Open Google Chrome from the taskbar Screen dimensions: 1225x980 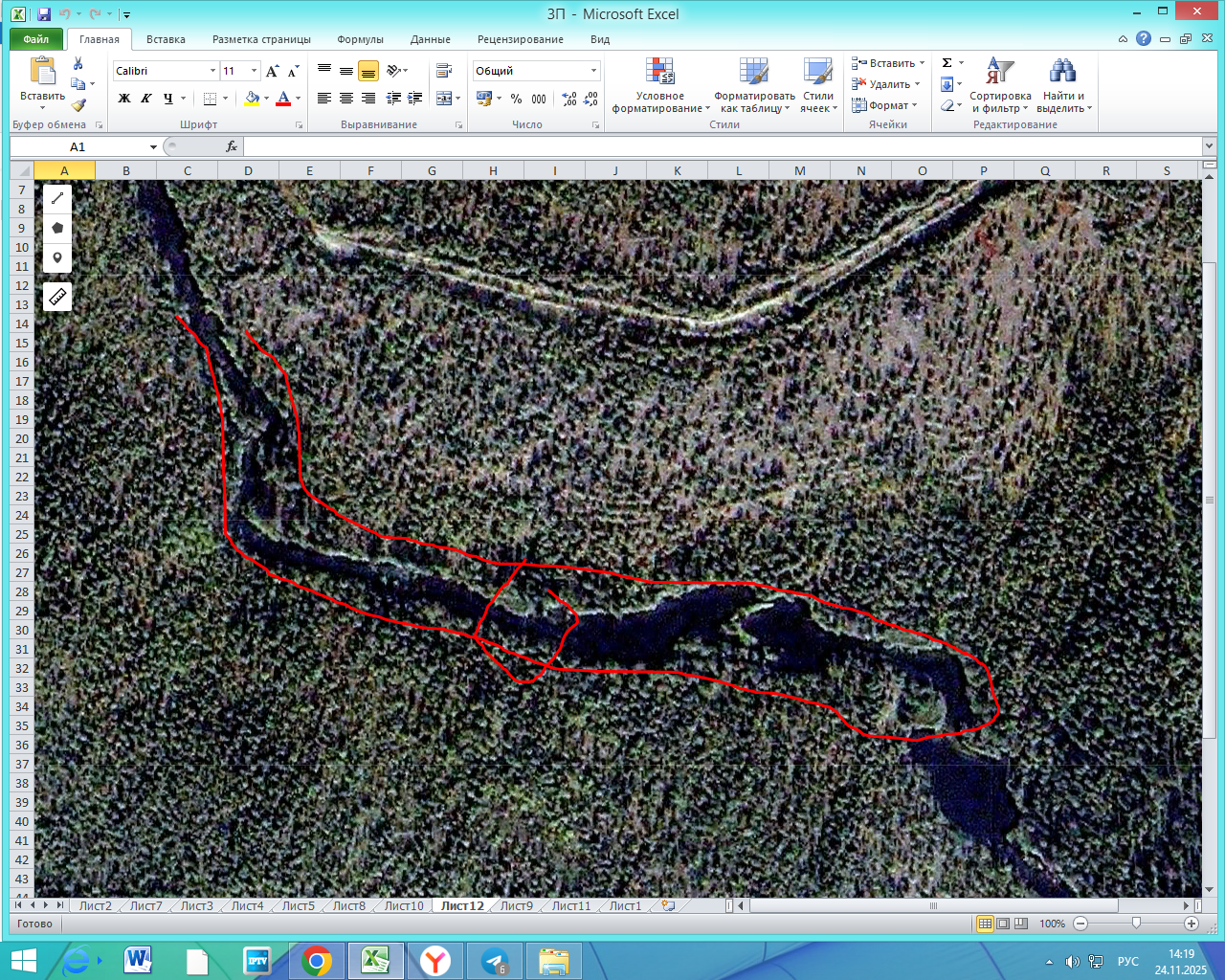[x=316, y=960]
